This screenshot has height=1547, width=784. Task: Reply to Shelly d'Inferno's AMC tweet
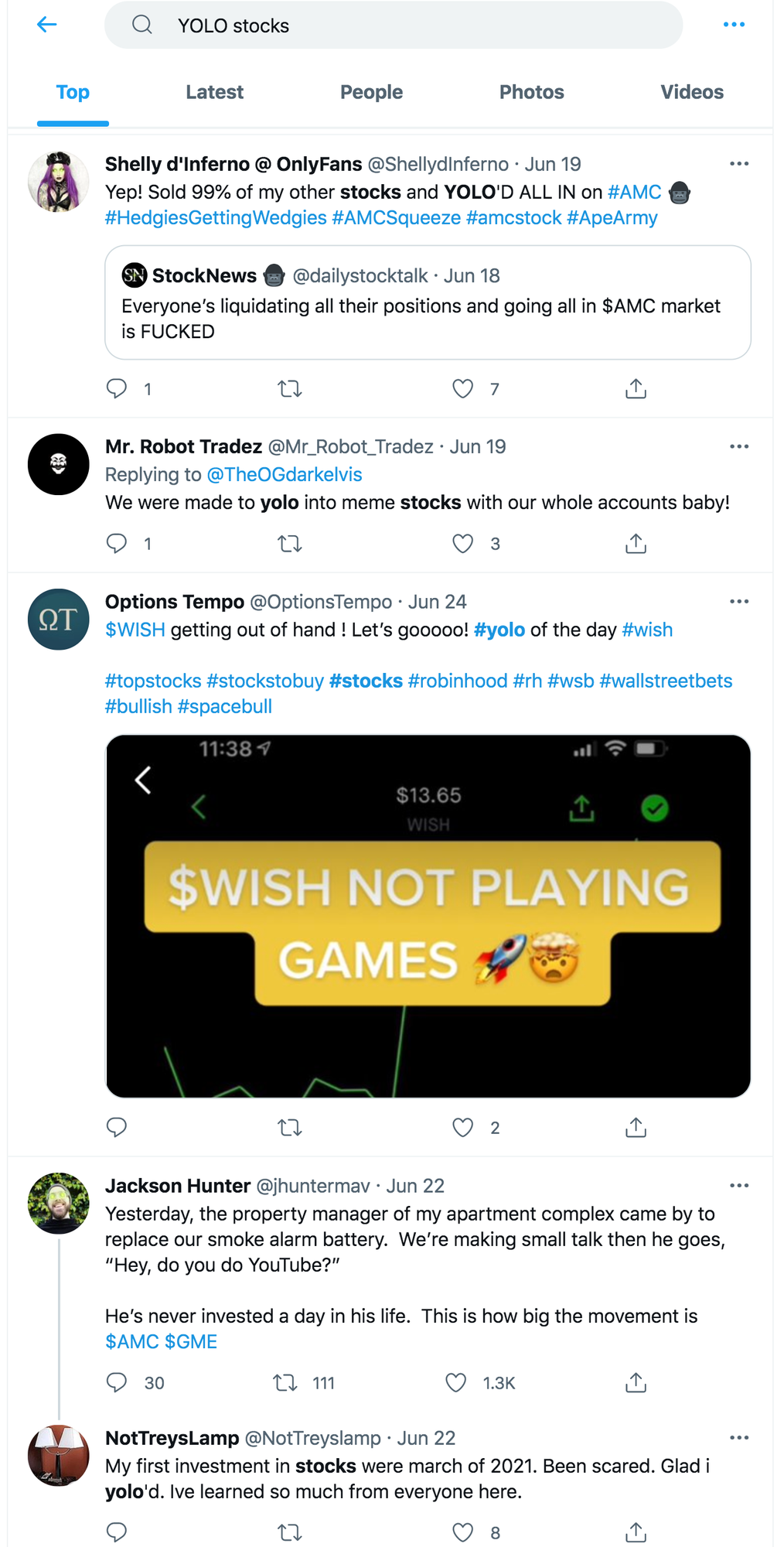click(117, 389)
